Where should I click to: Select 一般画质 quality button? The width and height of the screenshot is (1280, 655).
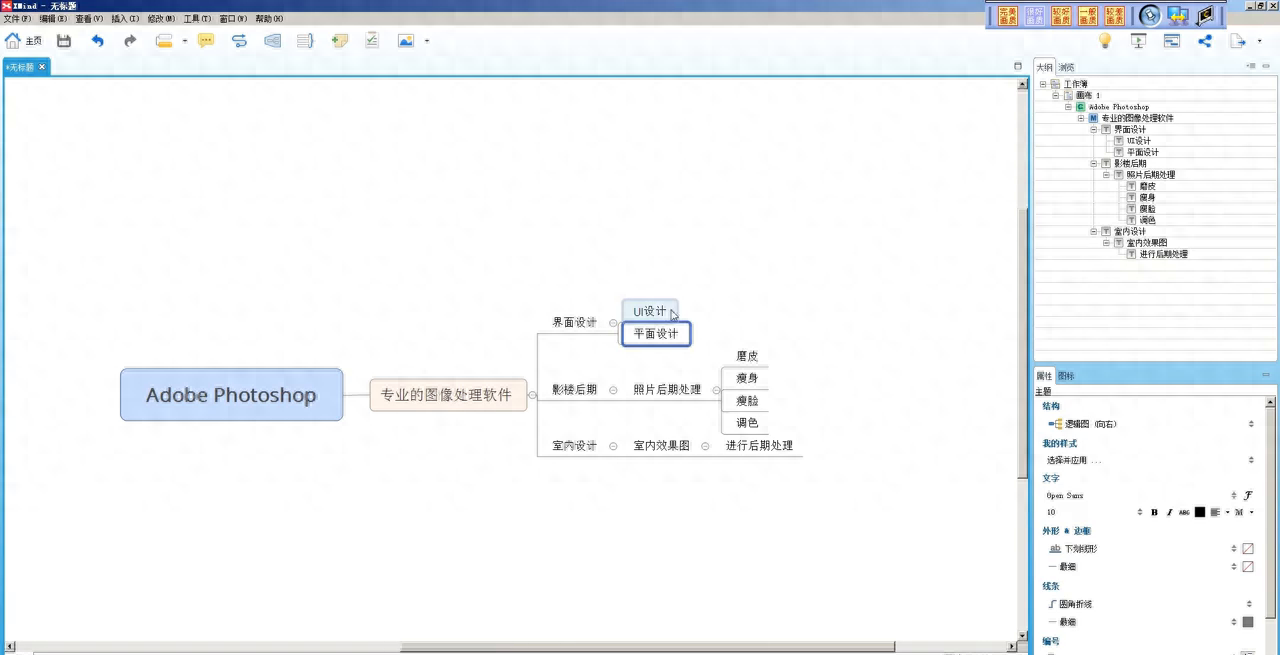point(1088,15)
